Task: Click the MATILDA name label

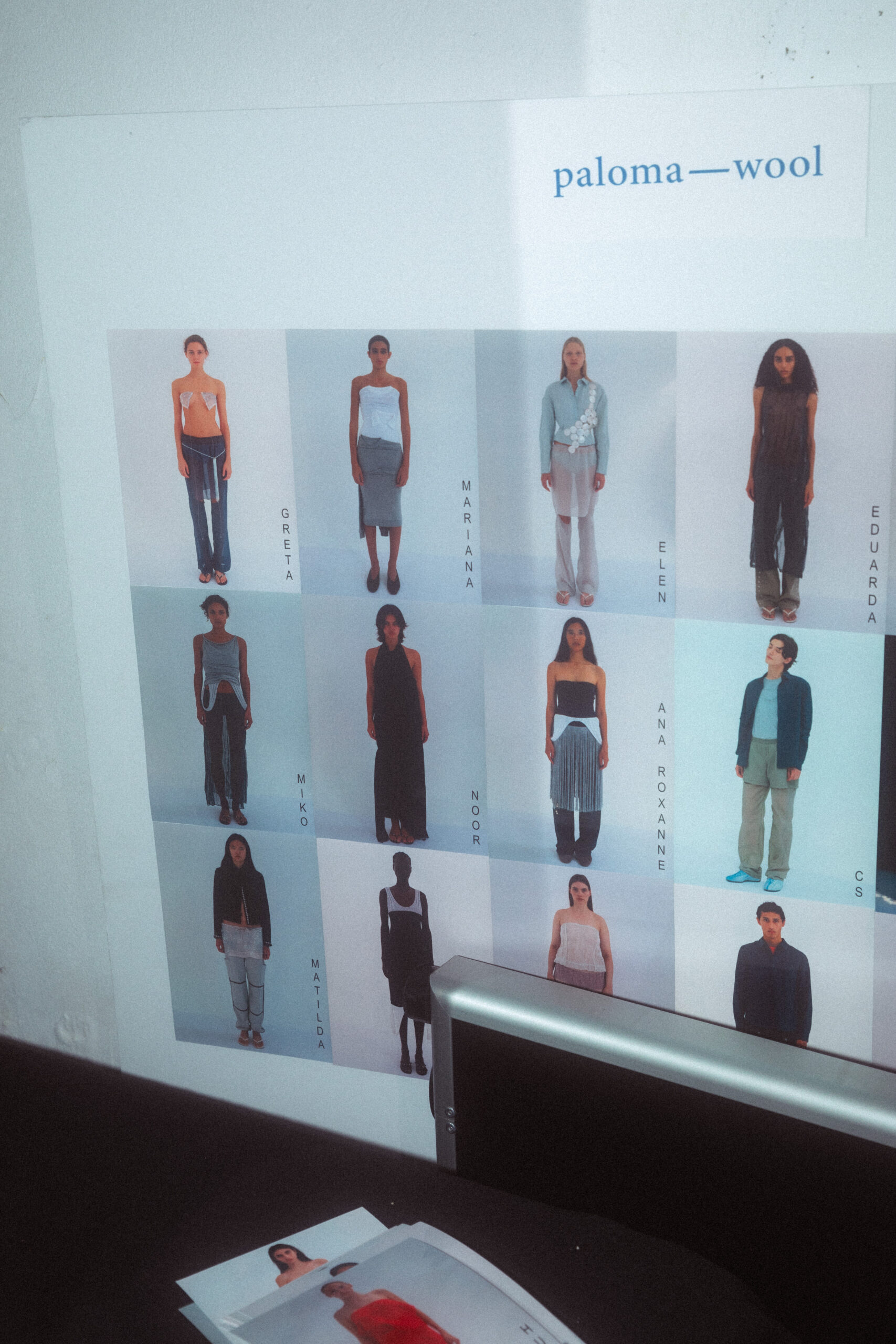Action: (x=318, y=1003)
